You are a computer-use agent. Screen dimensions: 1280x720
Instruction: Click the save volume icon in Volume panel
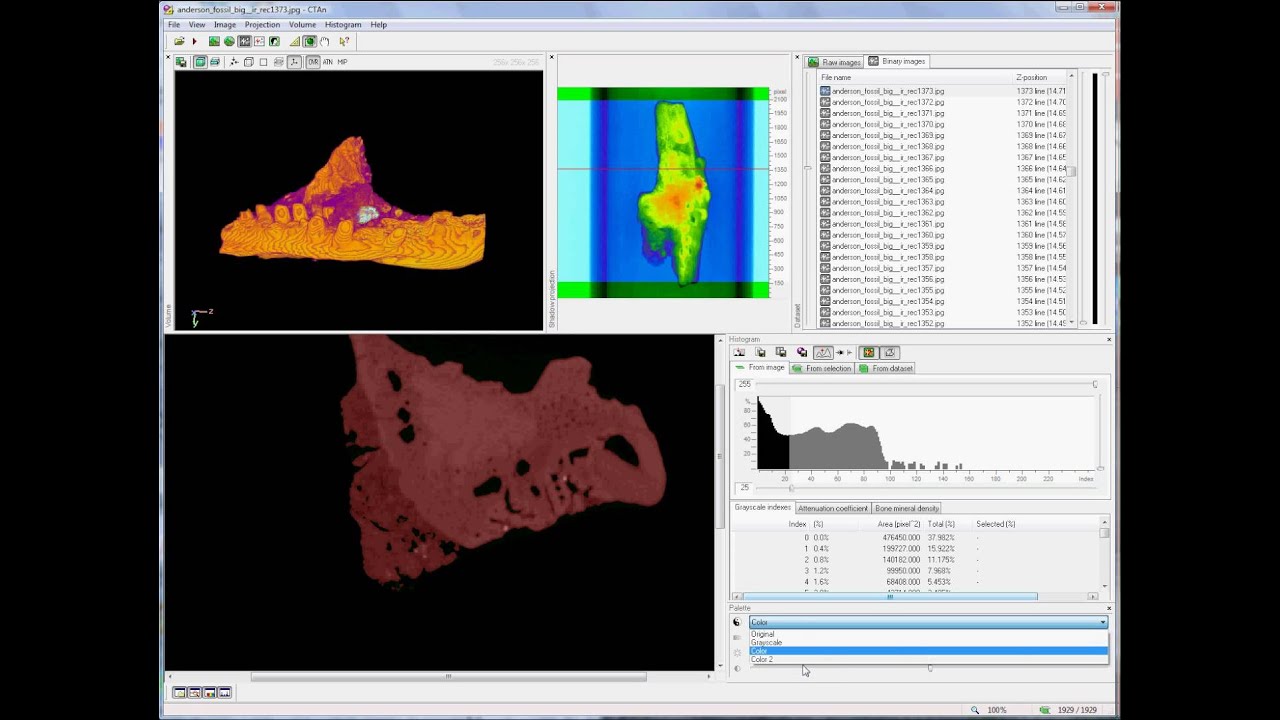[181, 62]
